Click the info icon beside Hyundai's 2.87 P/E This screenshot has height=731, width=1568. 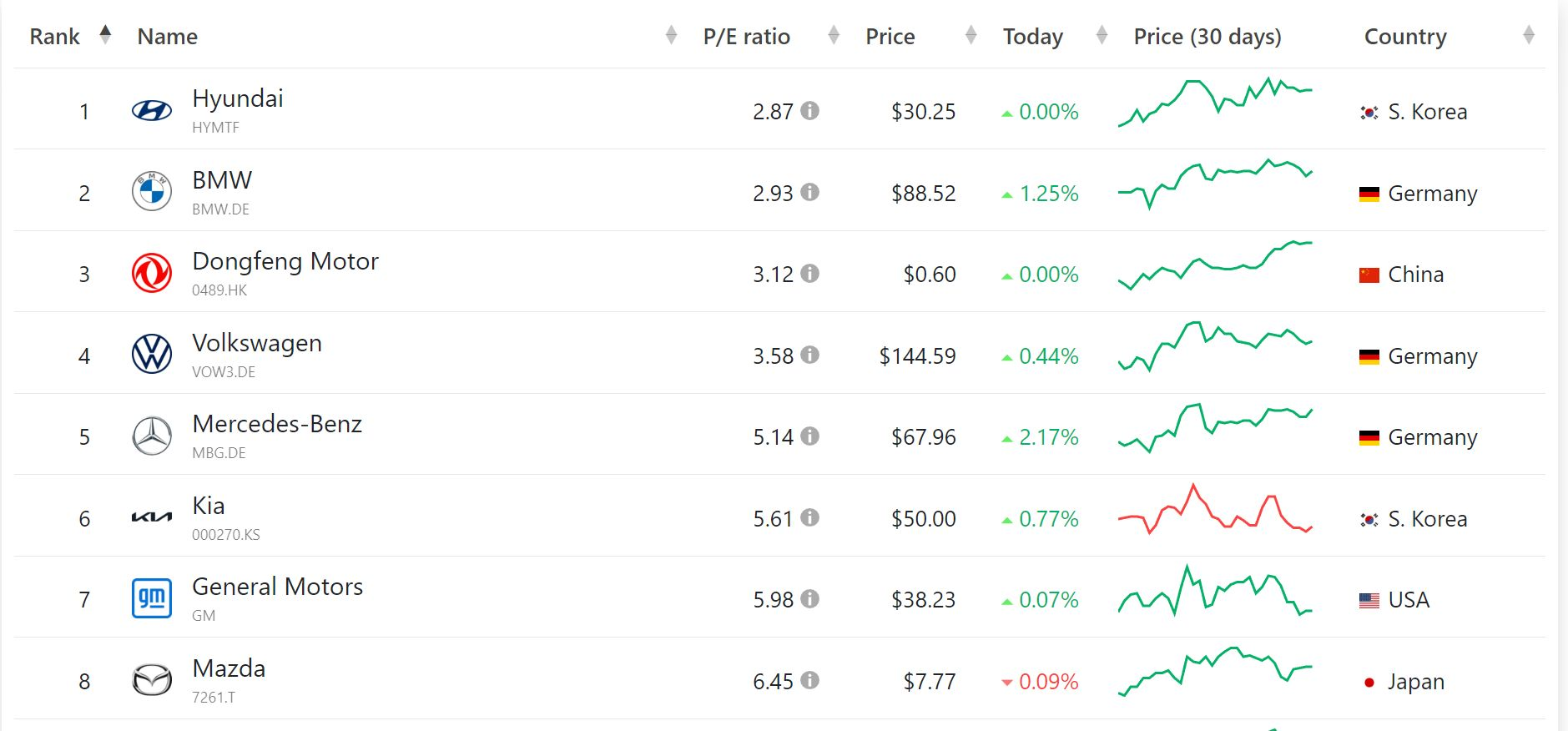(809, 110)
